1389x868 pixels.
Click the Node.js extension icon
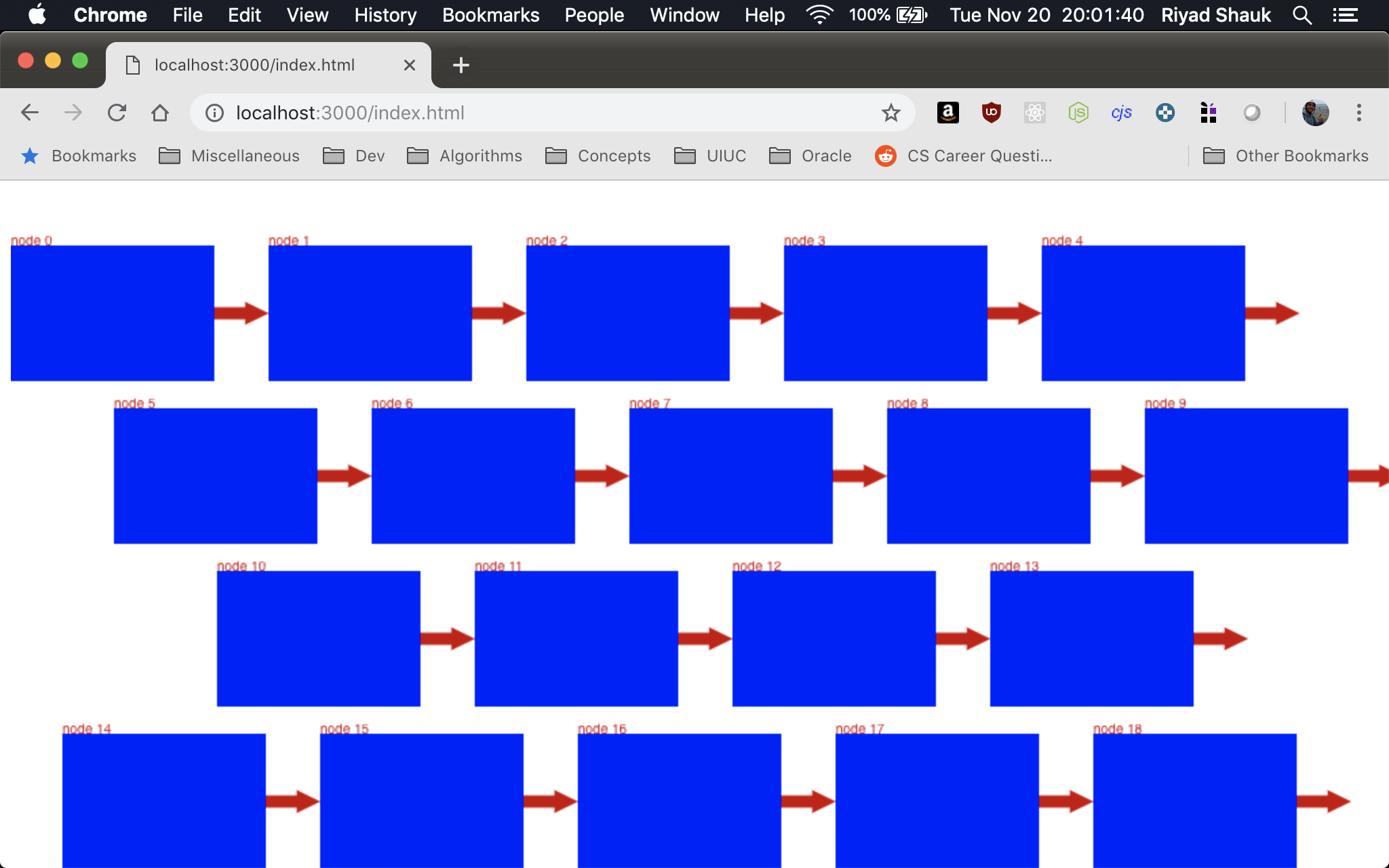[x=1078, y=113]
